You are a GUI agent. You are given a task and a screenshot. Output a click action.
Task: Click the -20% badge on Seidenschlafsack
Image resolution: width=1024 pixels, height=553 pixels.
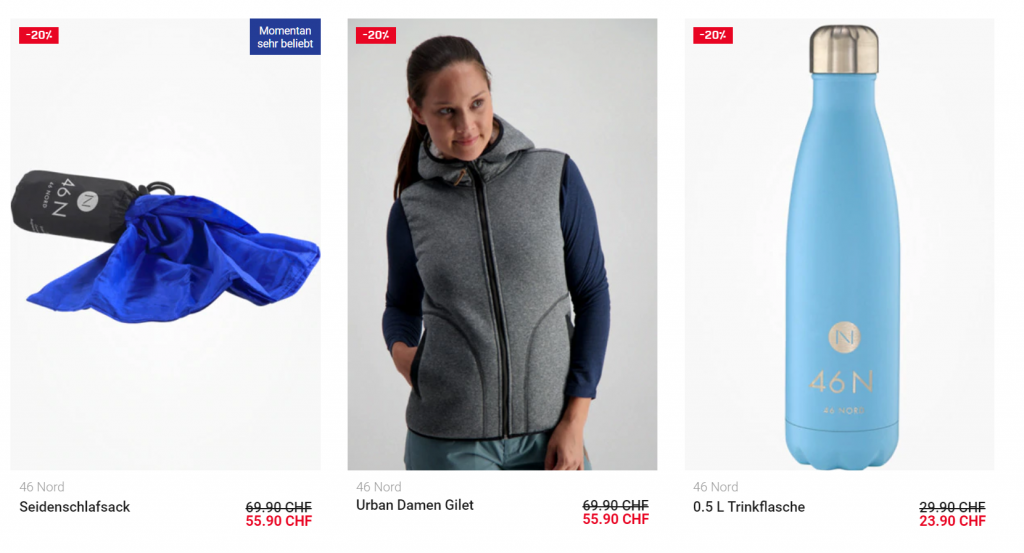(x=39, y=35)
